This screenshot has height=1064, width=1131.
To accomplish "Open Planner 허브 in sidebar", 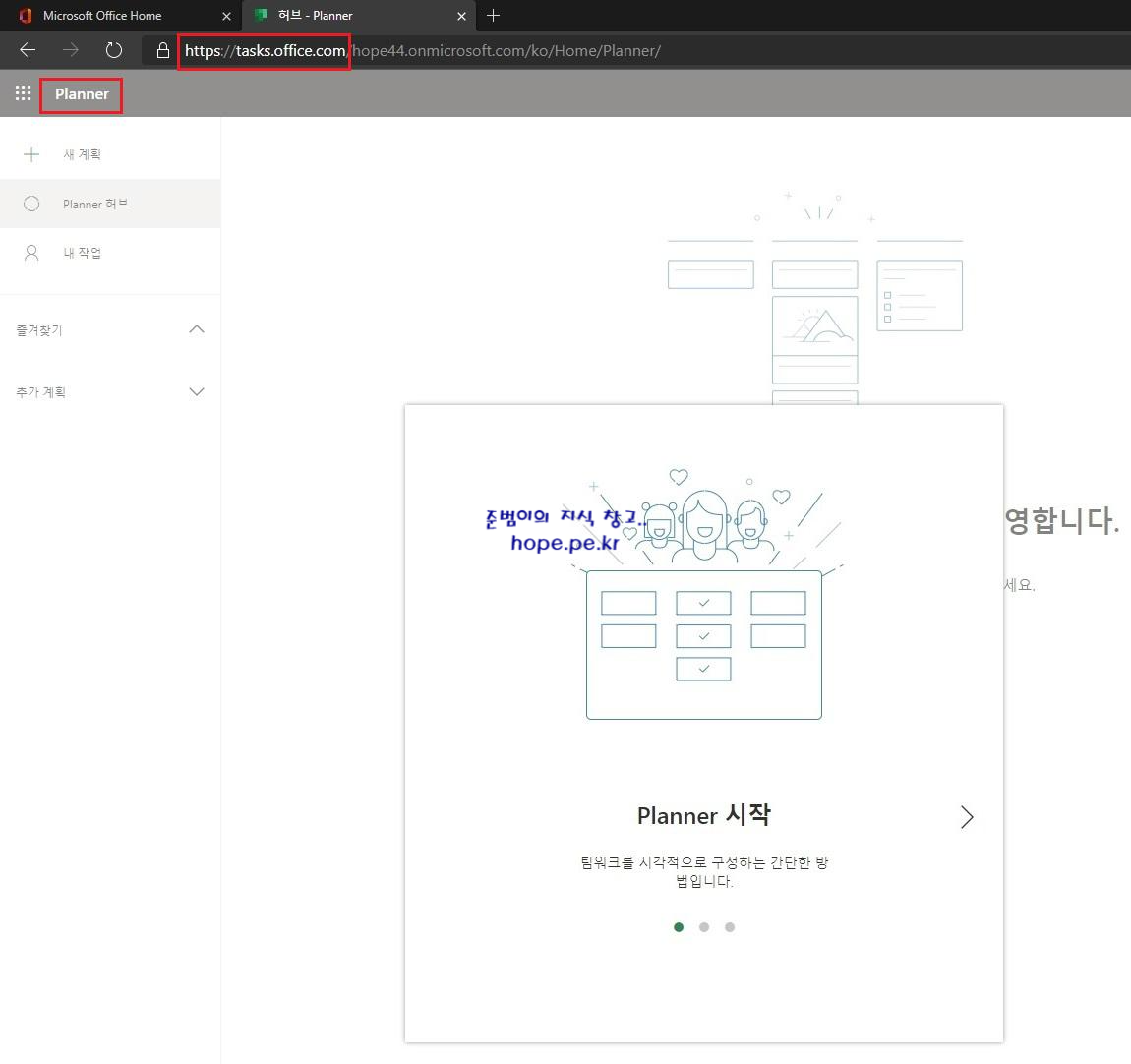I will [110, 205].
